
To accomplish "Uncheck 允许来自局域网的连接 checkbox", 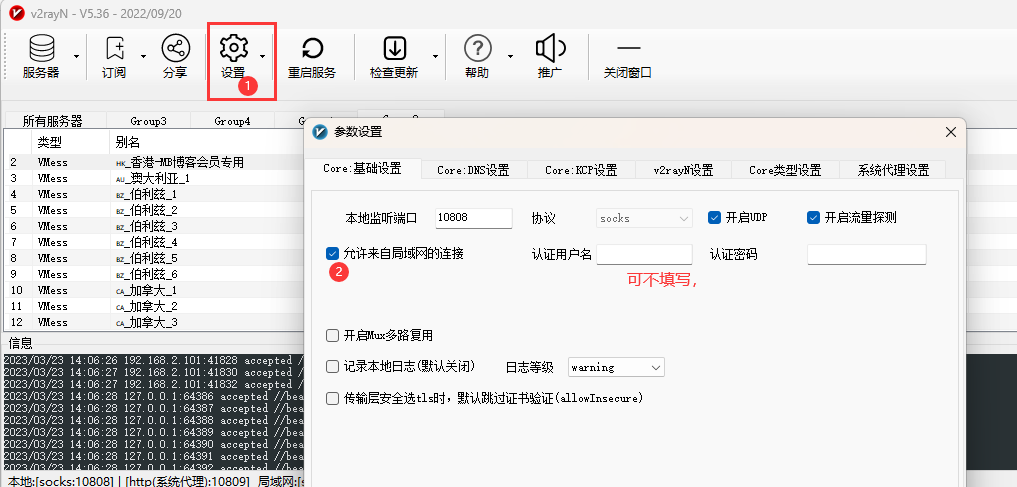I will (333, 254).
